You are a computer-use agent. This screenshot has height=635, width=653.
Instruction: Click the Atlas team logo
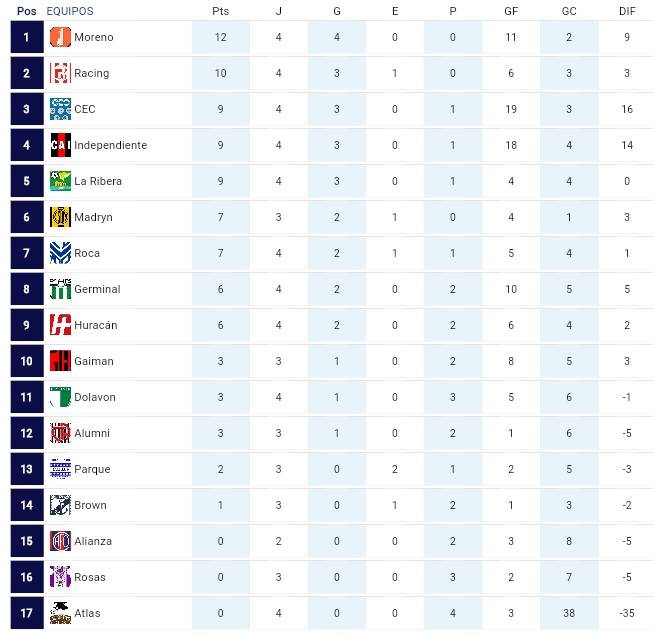[x=60, y=613]
